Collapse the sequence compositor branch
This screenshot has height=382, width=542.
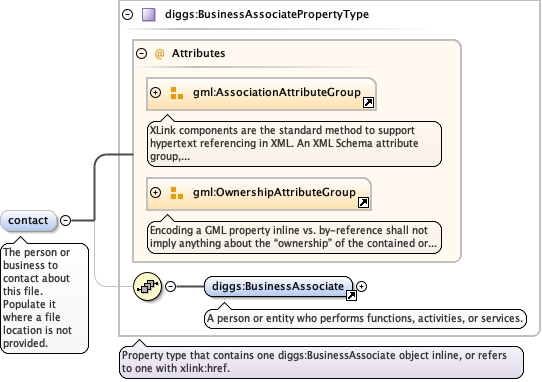click(x=170, y=286)
